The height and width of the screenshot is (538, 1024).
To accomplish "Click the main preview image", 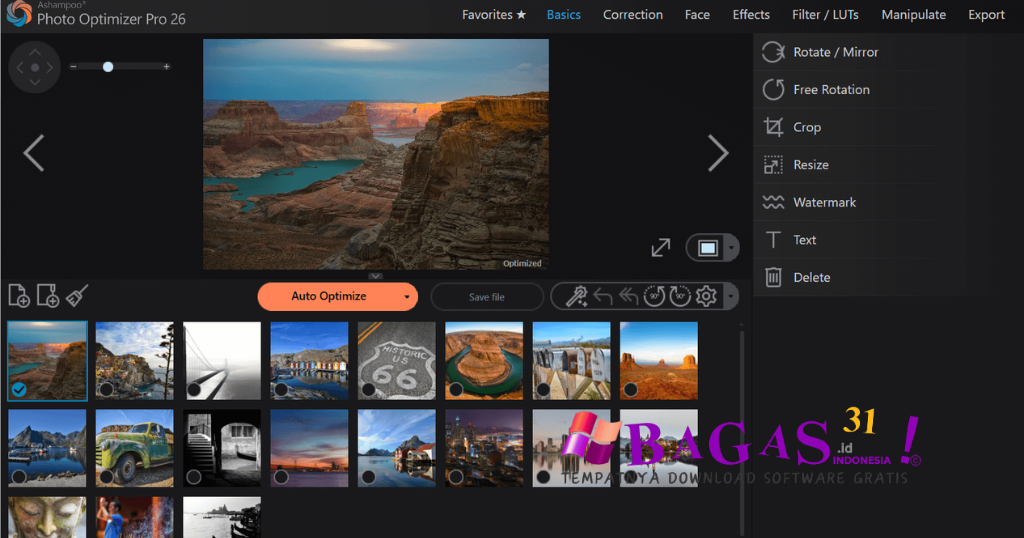I will click(376, 154).
